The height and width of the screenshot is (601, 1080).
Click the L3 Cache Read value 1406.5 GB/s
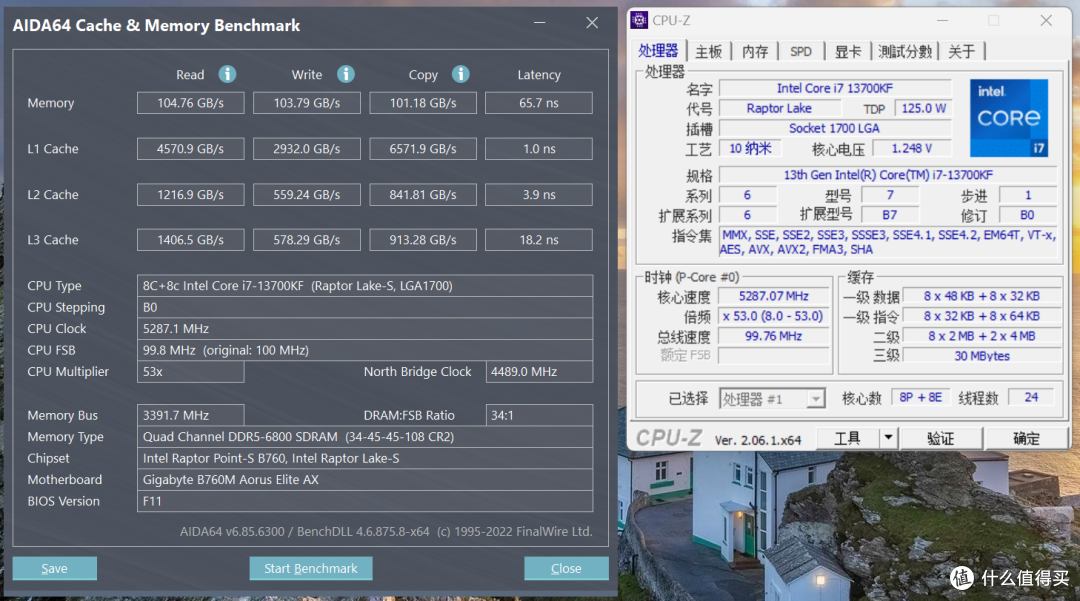tap(191, 240)
